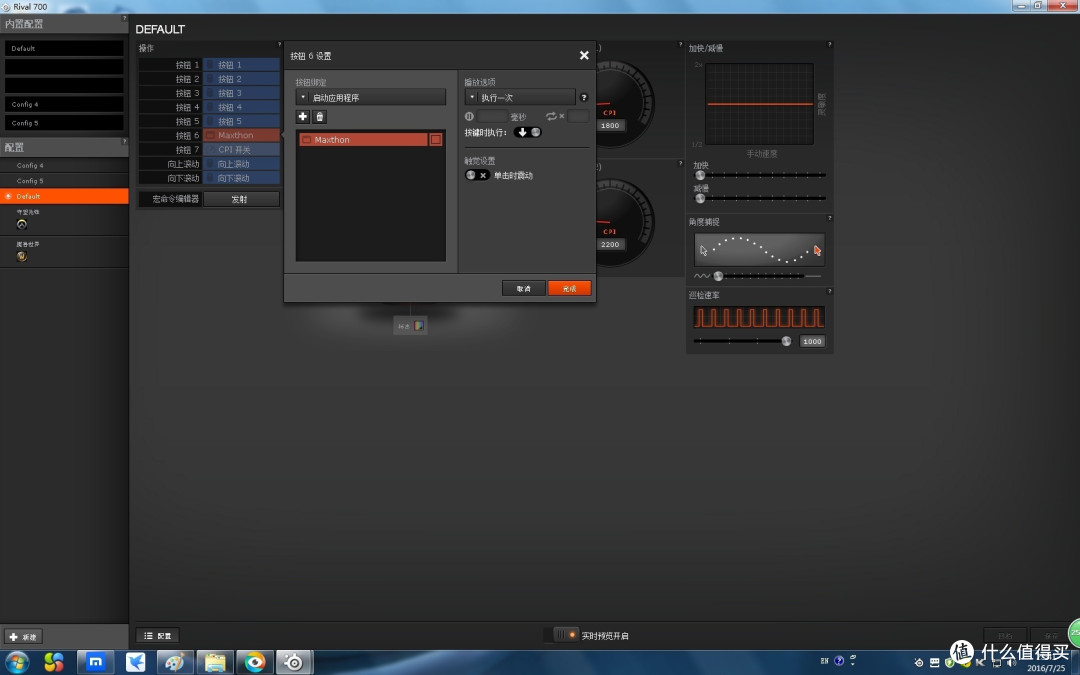
Task: Click the Maxthon entry's red square icon
Action: 435,140
